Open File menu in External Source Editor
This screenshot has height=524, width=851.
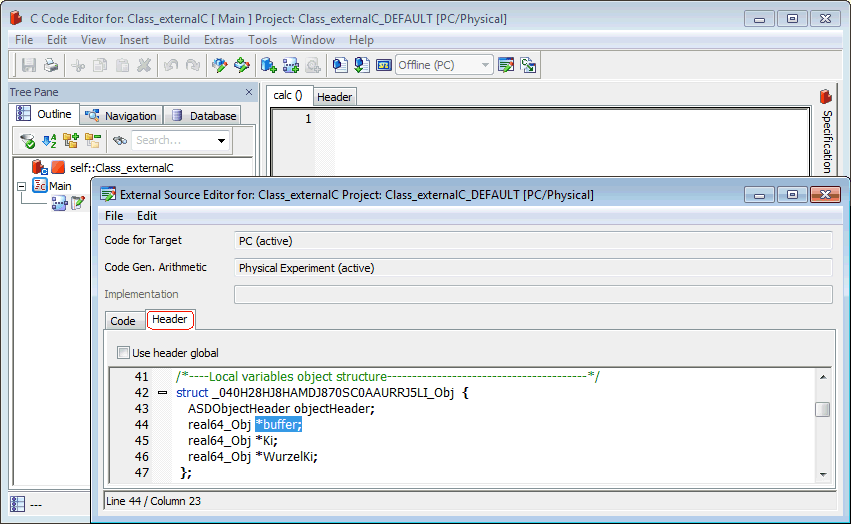[114, 216]
